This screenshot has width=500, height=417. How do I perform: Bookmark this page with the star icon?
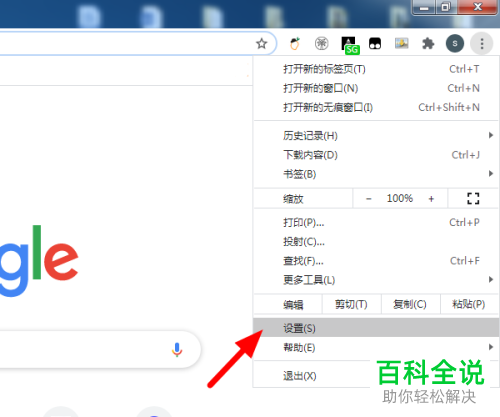coord(262,44)
